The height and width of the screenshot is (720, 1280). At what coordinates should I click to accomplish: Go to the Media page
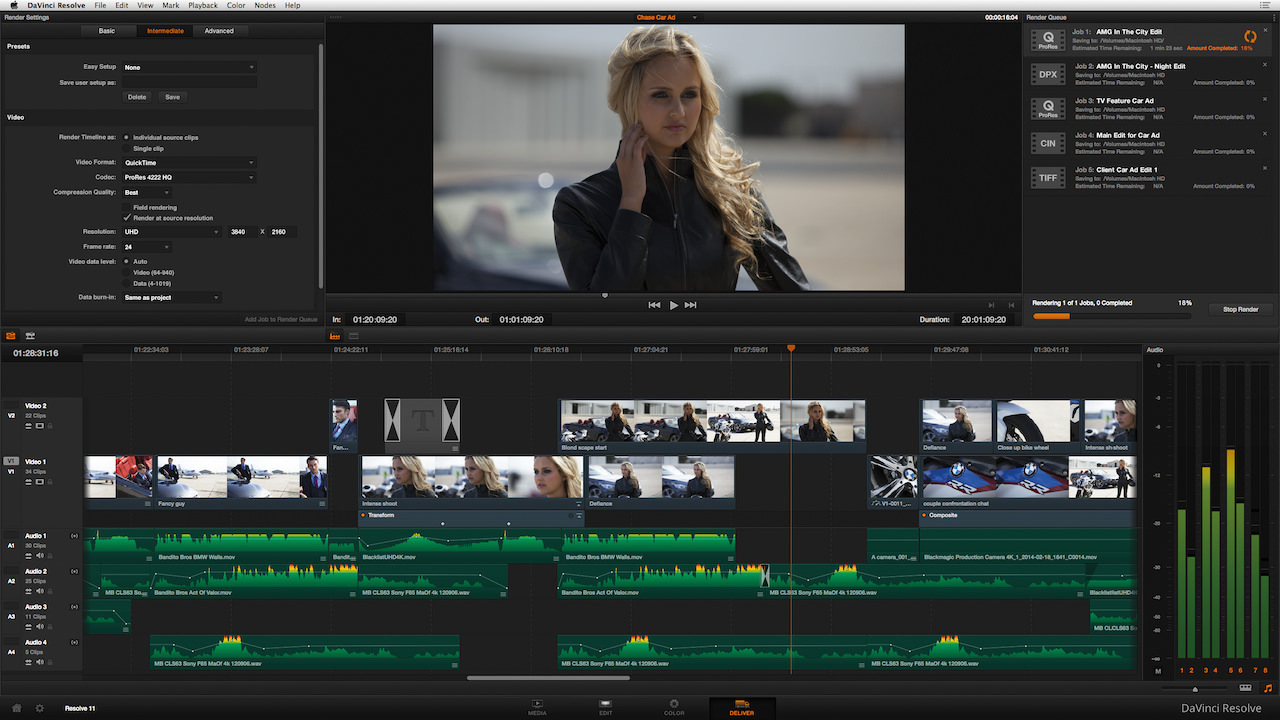click(537, 707)
